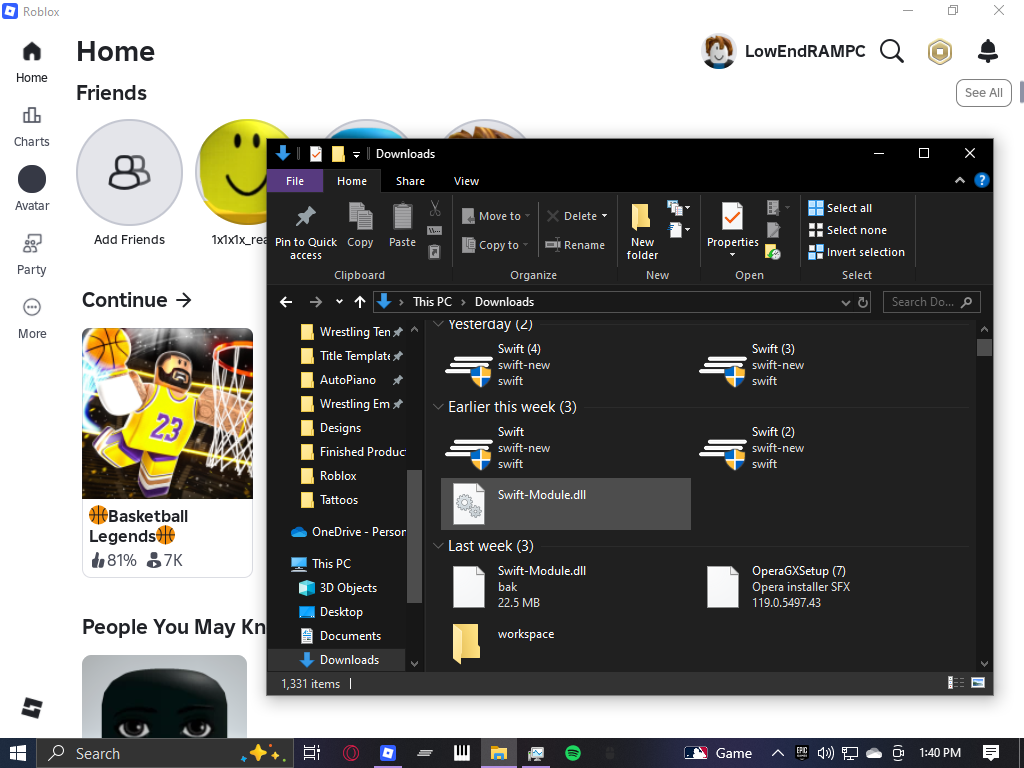1024x768 pixels.
Task: Create a New folder from ribbon
Action: click(x=642, y=231)
